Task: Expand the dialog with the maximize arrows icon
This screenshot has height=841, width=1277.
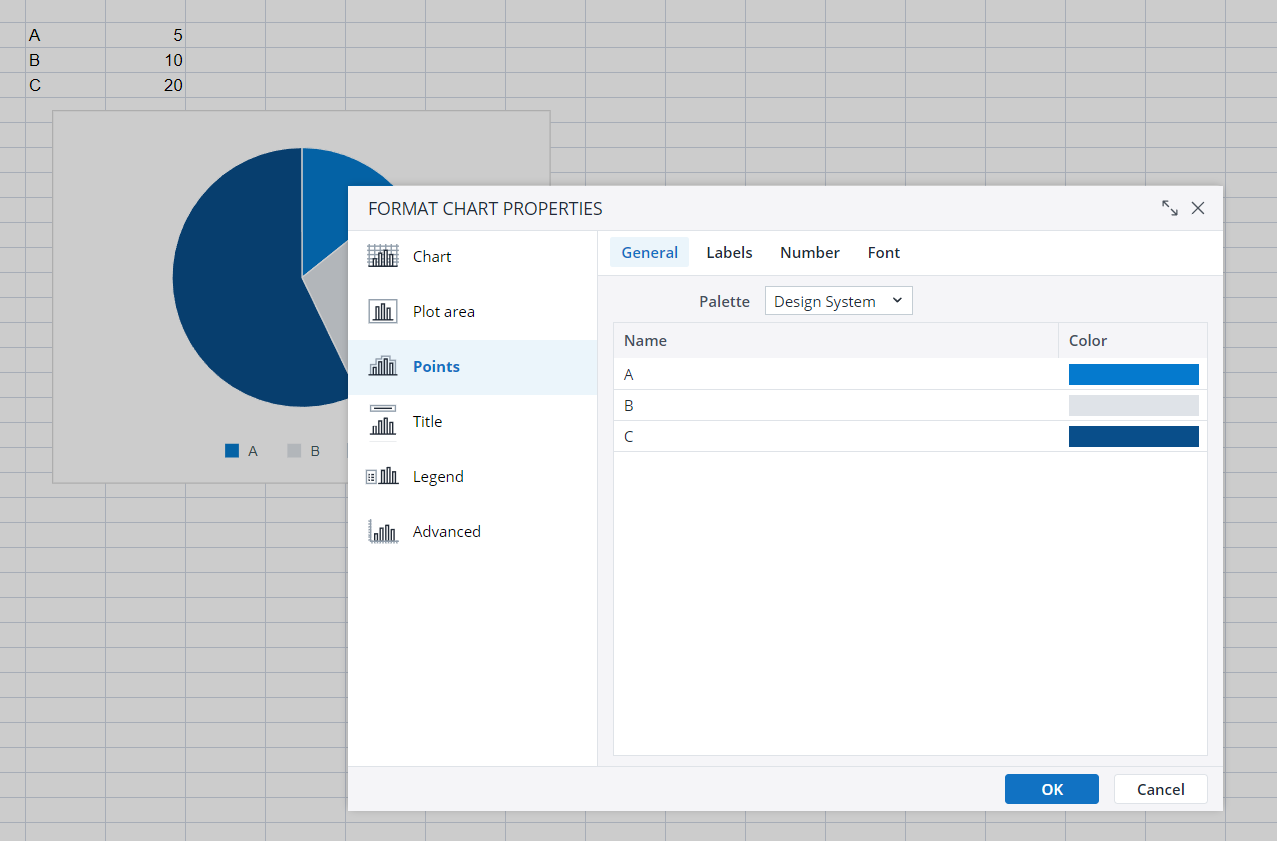Action: pos(1169,208)
